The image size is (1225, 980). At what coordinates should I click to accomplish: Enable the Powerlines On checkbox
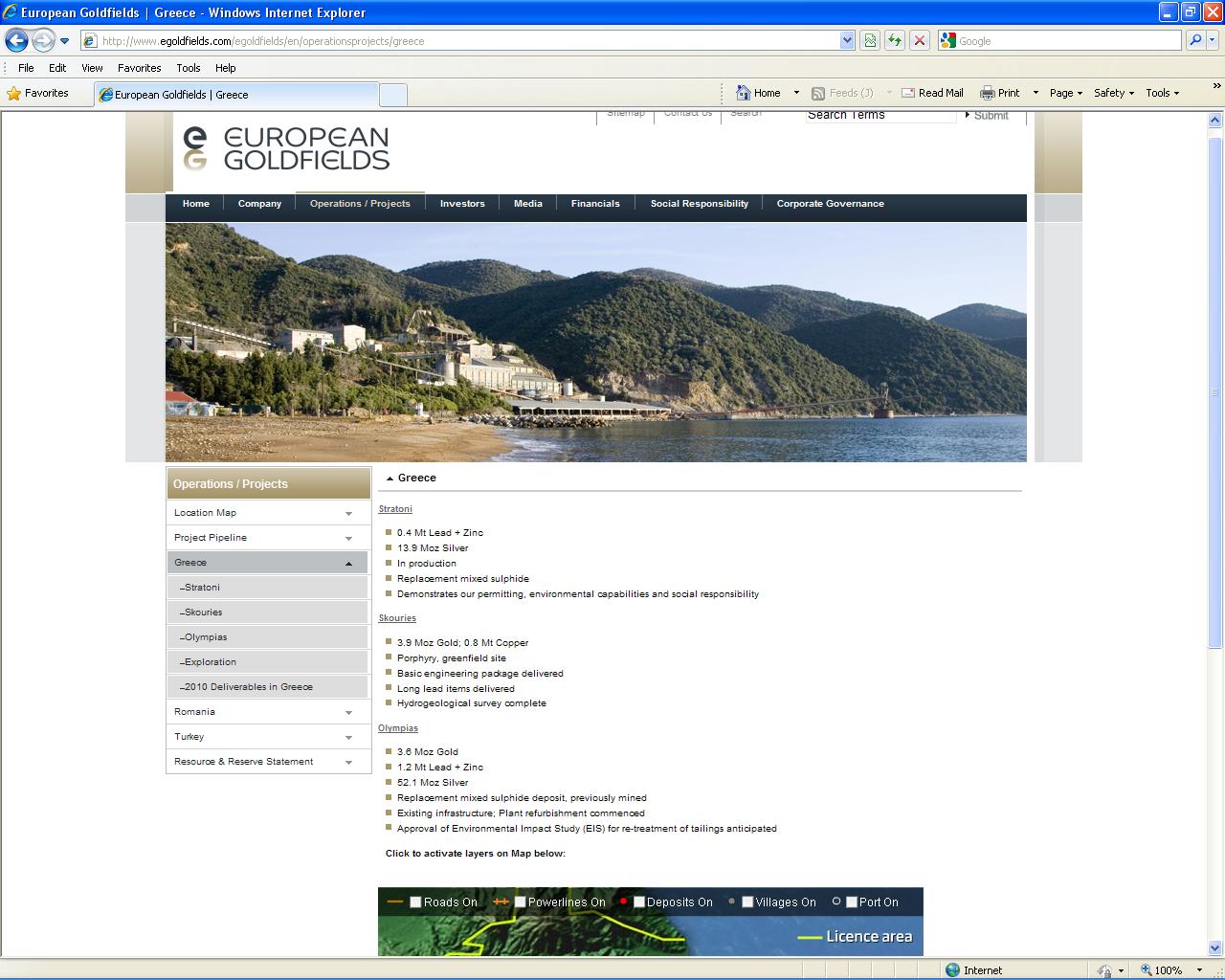pyautogui.click(x=520, y=902)
